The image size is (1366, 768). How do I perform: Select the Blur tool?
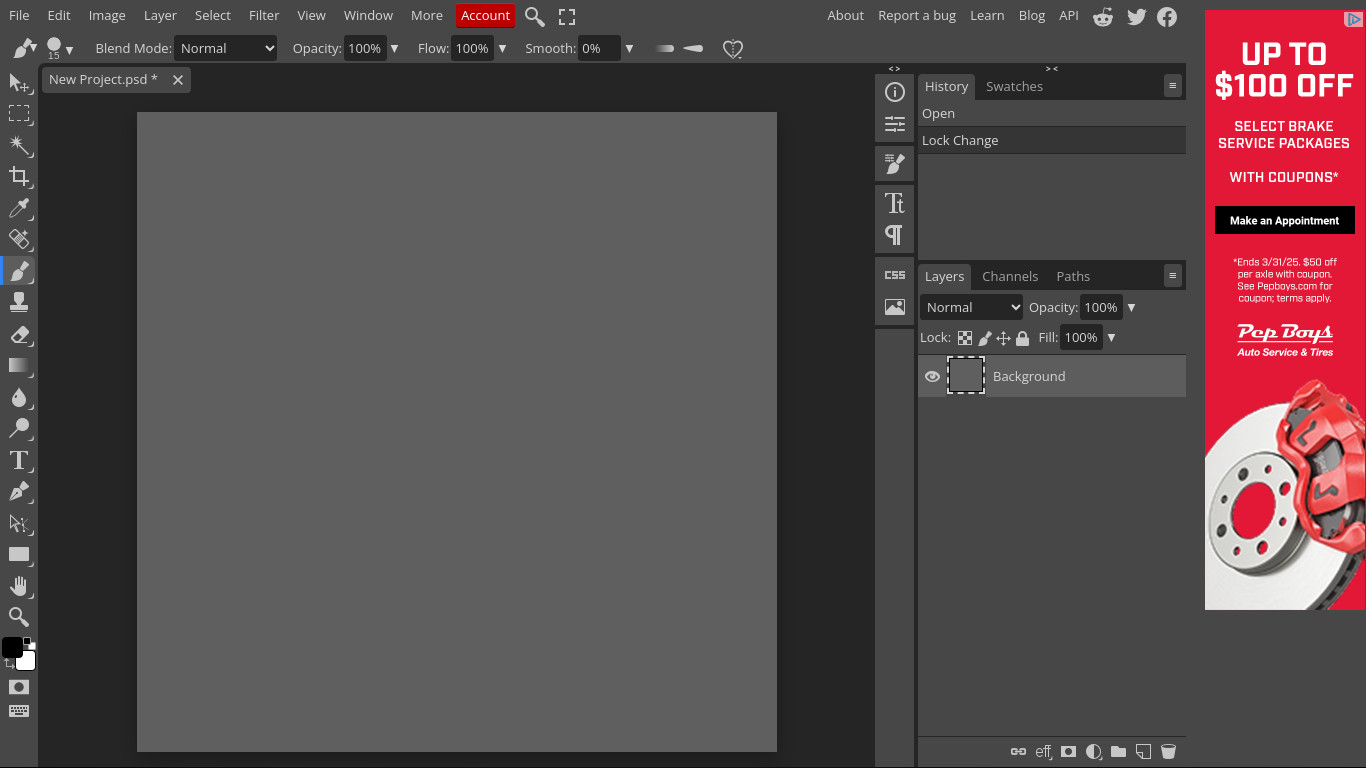pos(19,397)
